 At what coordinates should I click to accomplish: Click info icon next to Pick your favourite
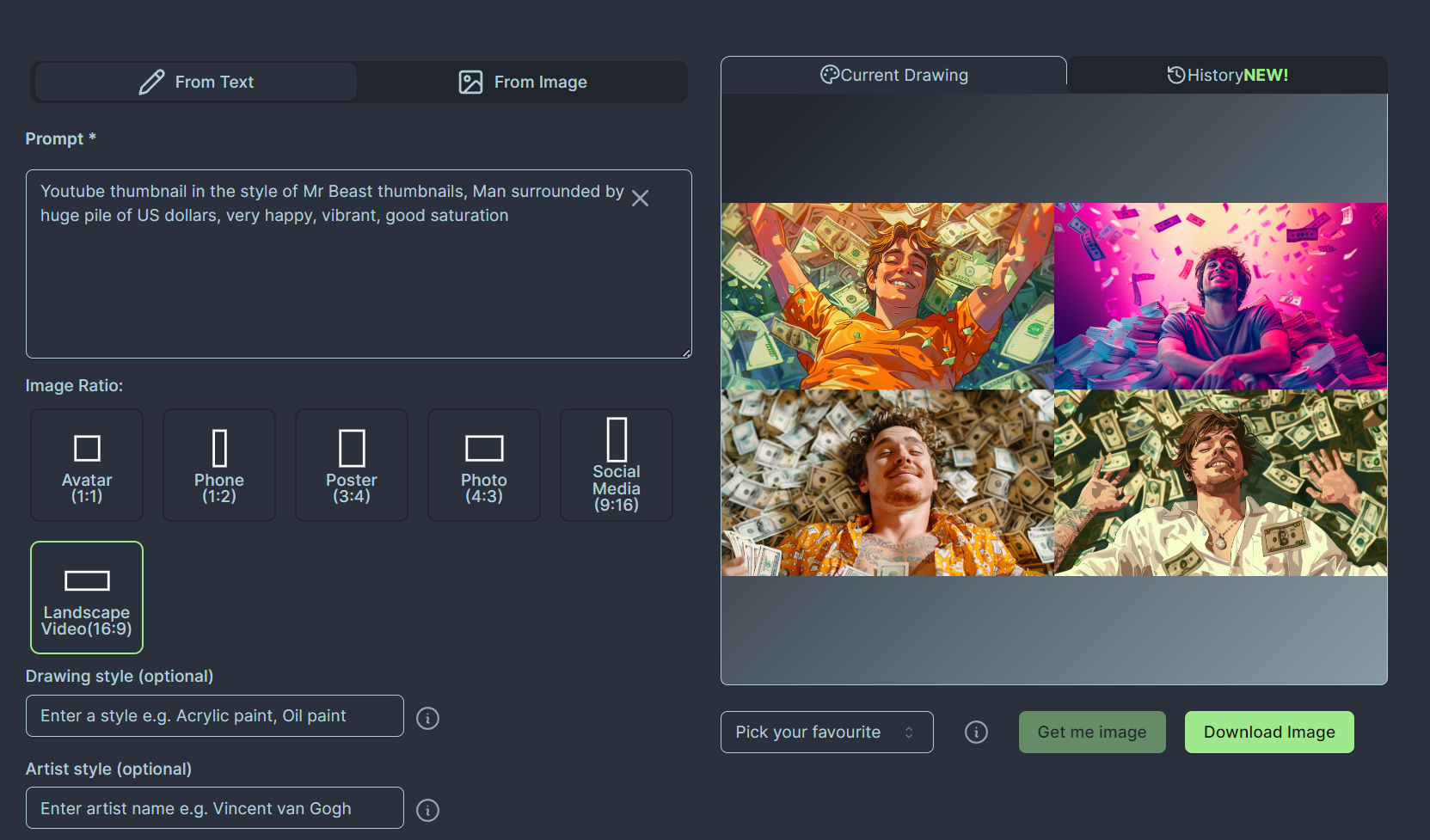976,732
